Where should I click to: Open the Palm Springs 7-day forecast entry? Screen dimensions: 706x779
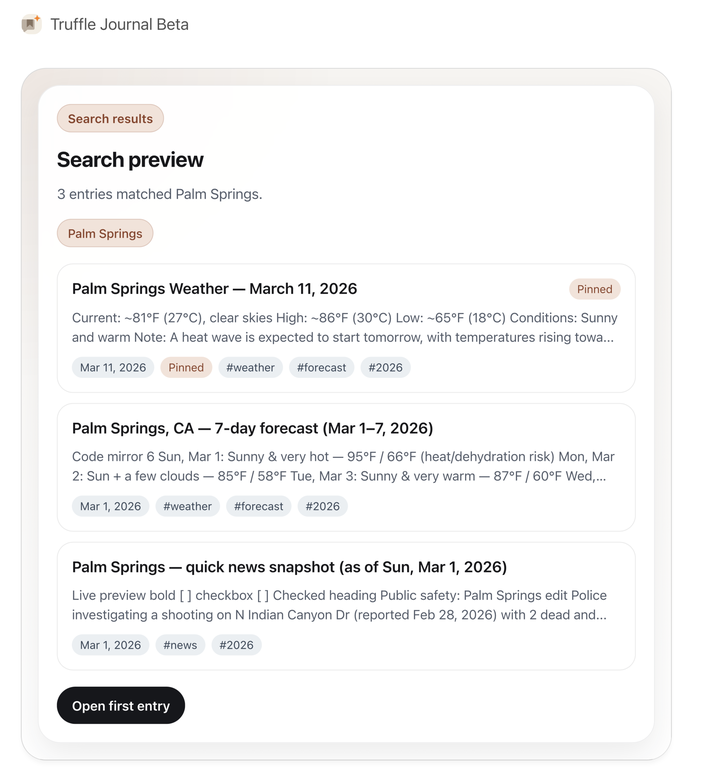[x=252, y=428]
